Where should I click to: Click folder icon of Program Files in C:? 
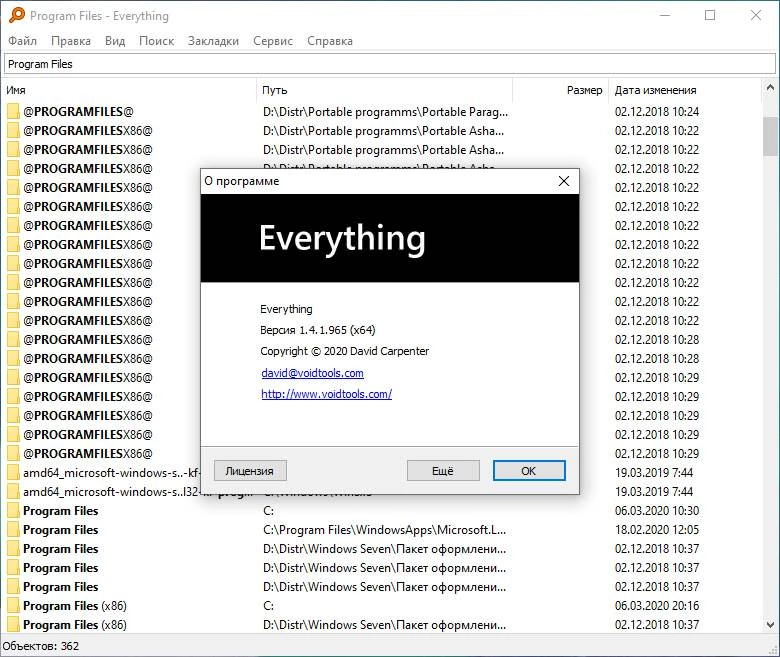click(13, 511)
